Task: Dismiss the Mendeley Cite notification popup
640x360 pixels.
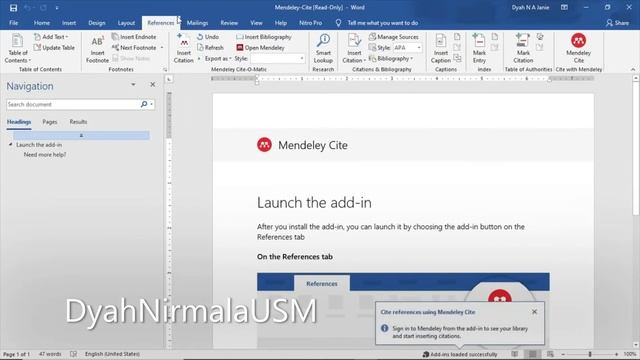Action: click(534, 312)
